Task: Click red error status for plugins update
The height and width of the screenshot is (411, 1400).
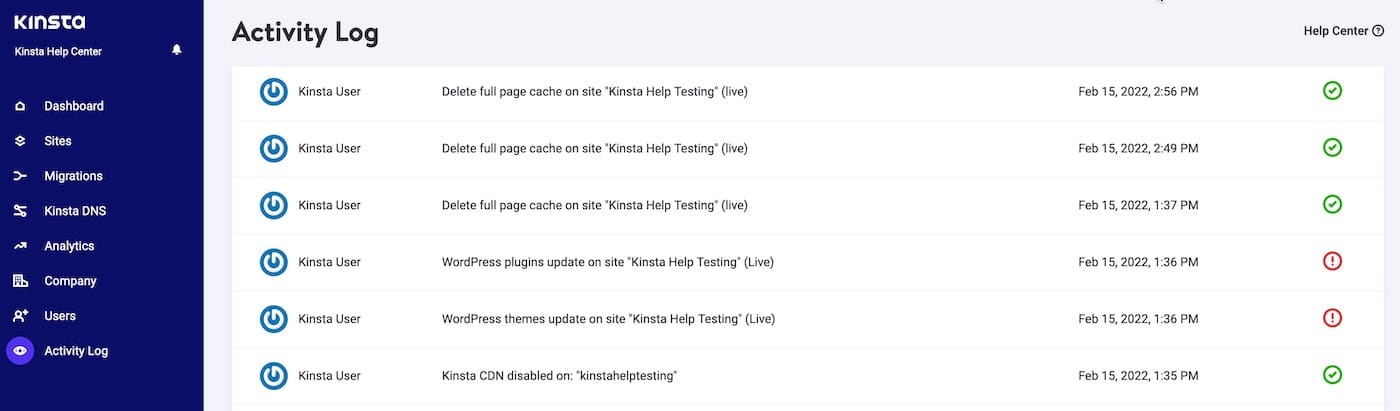Action: 1332,262
